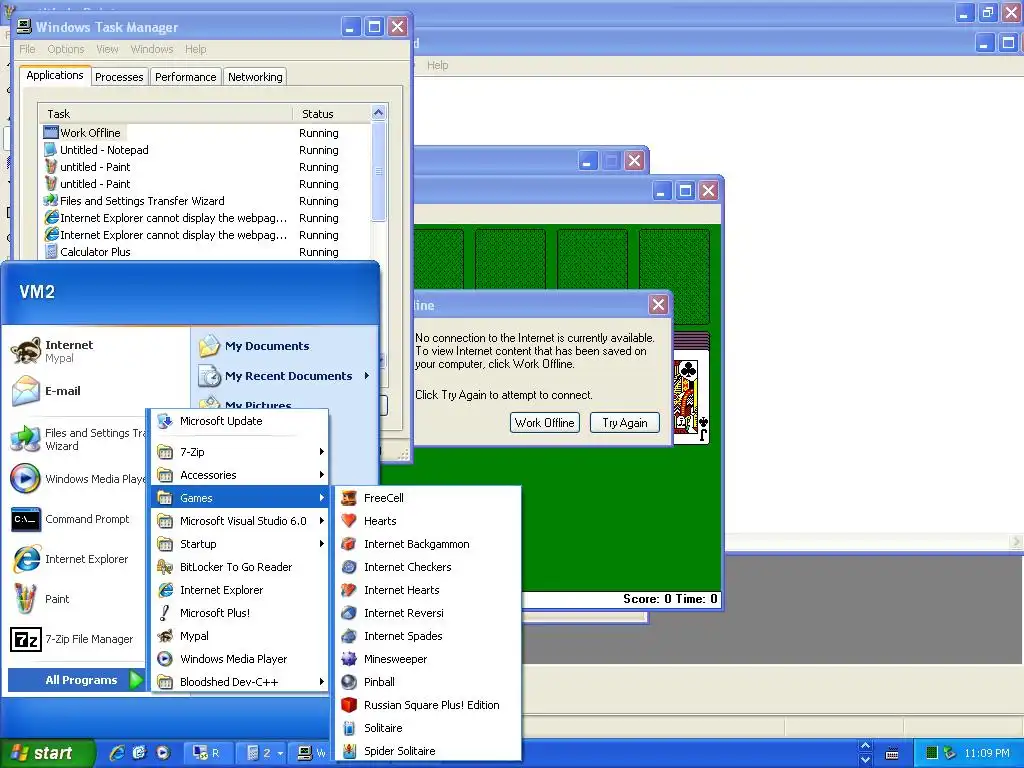Viewport: 1024px width, 768px height.
Task: Click All Programs in Start menu
Action: [x=76, y=680]
